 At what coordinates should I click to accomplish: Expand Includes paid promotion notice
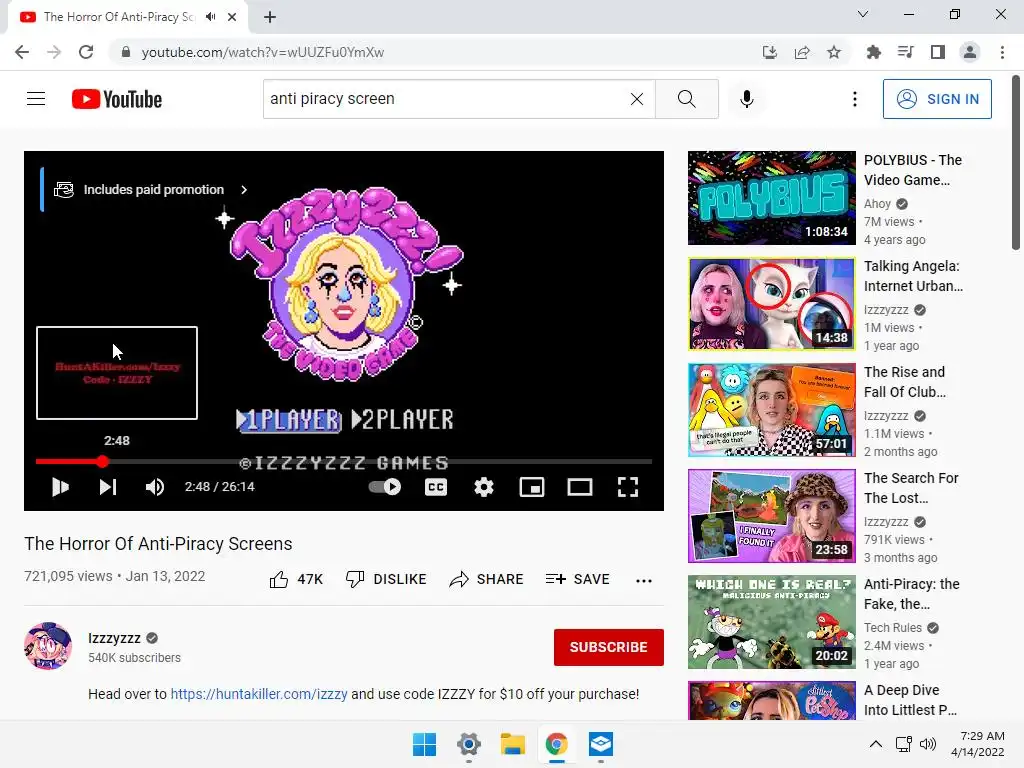[152, 189]
